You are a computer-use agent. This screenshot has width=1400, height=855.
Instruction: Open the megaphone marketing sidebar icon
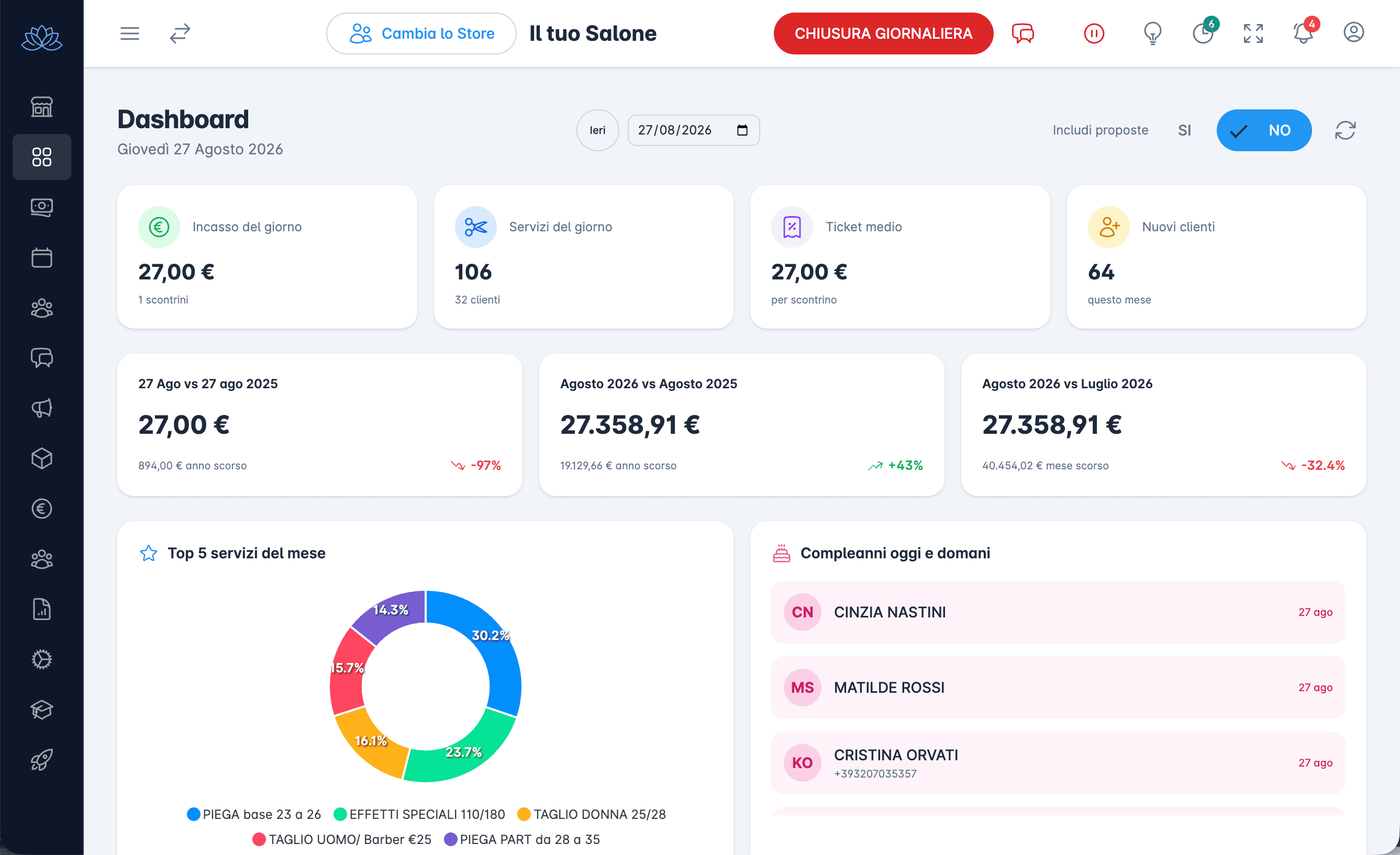click(x=41, y=408)
